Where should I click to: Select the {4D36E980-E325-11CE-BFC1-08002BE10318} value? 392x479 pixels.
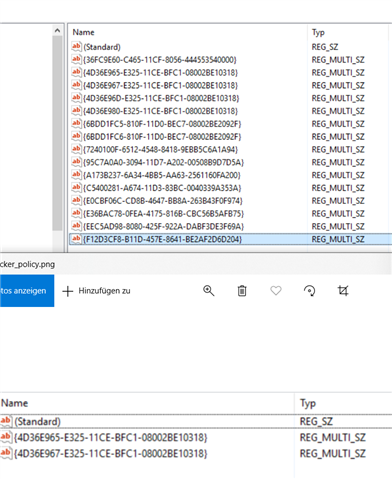(160, 111)
